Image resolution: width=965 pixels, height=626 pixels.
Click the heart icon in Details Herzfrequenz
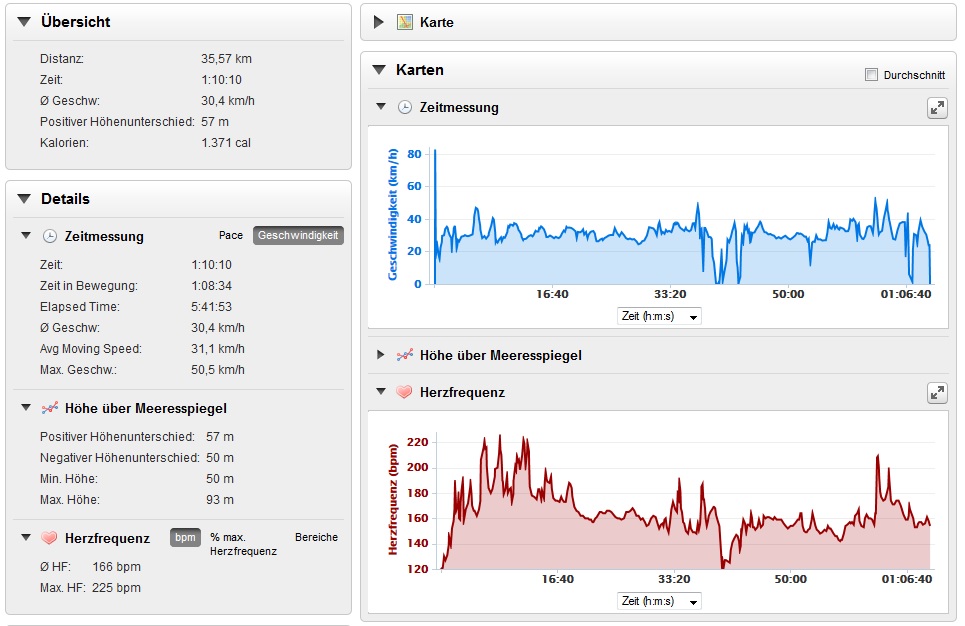point(50,538)
